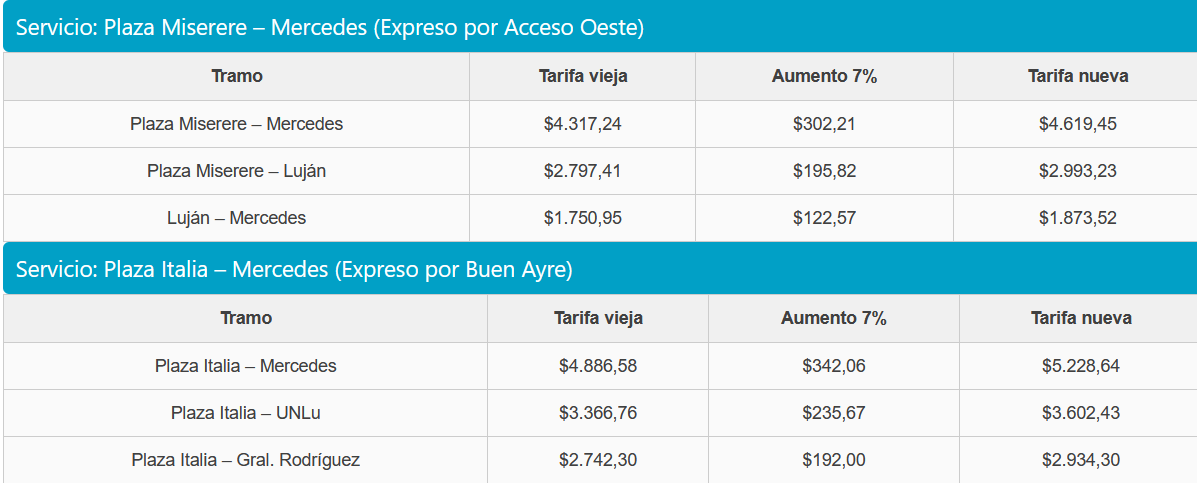Click the $342,06 increase cell
The image size is (1197, 483).
click(x=834, y=366)
